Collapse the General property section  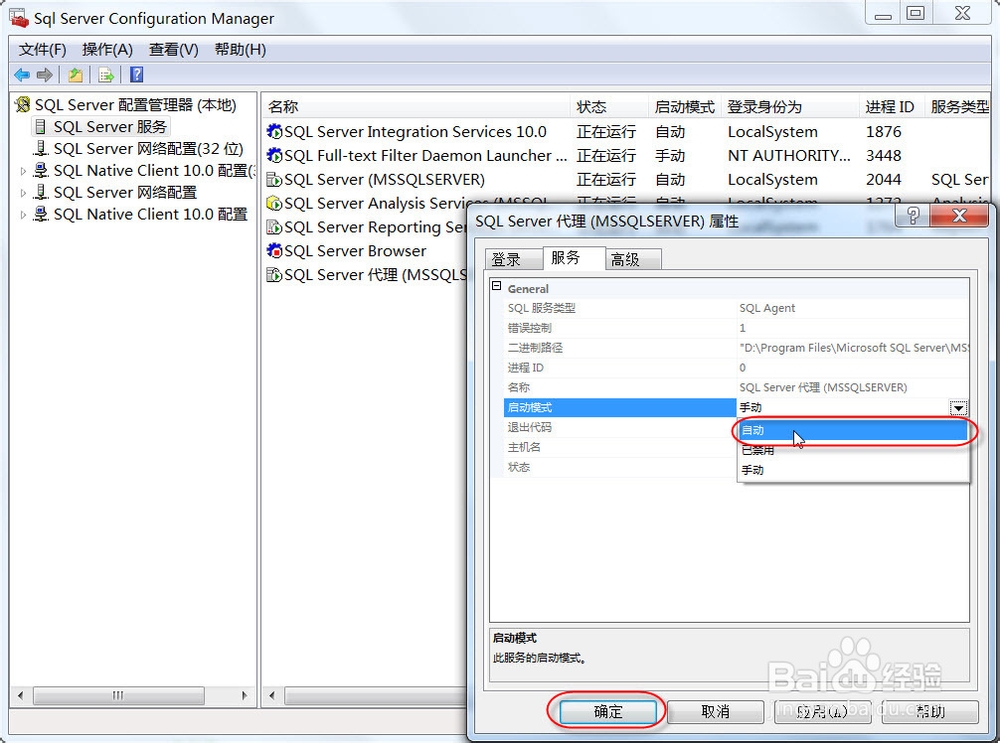point(497,286)
